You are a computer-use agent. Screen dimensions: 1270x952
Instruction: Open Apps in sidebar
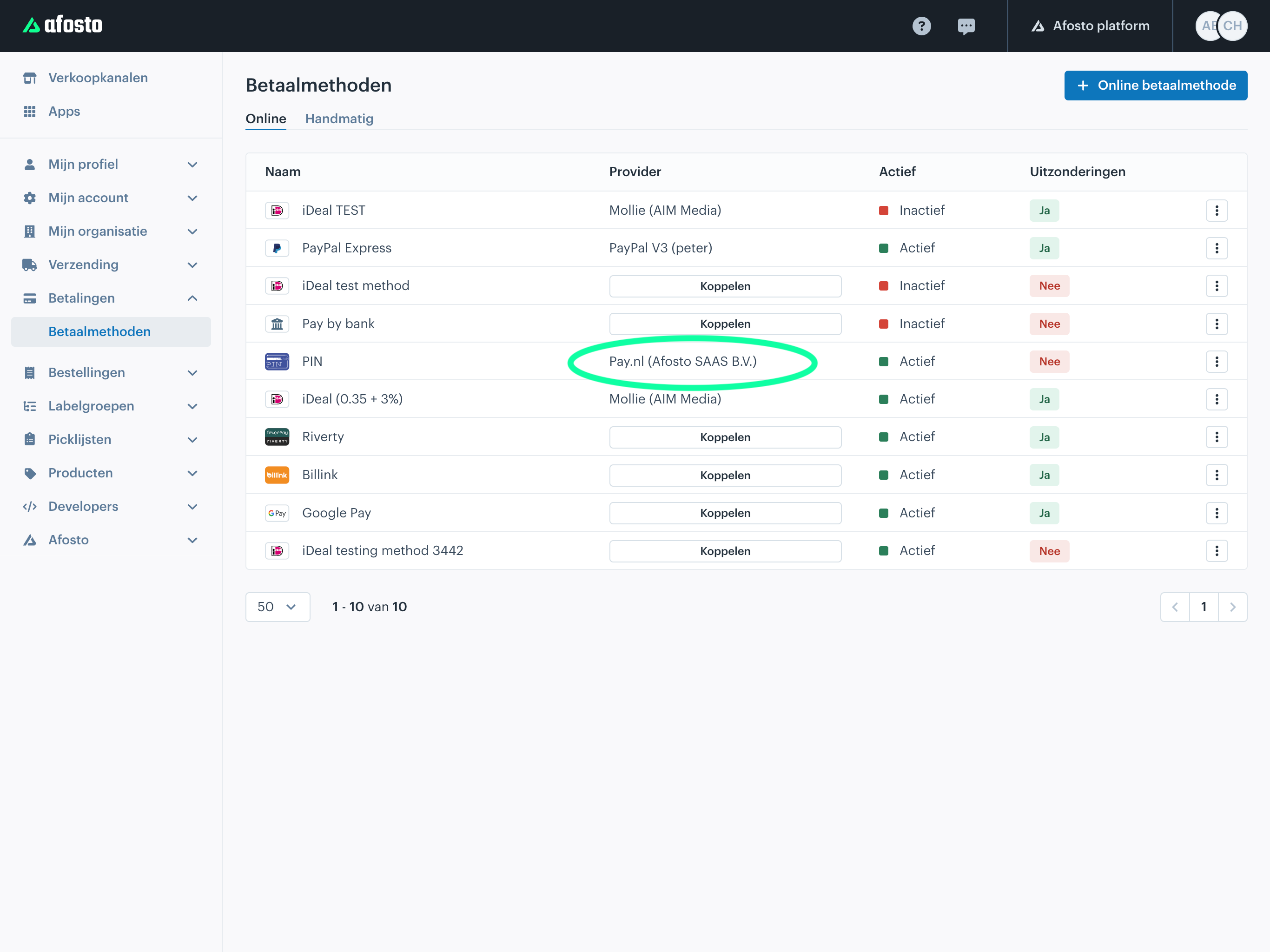tap(64, 111)
